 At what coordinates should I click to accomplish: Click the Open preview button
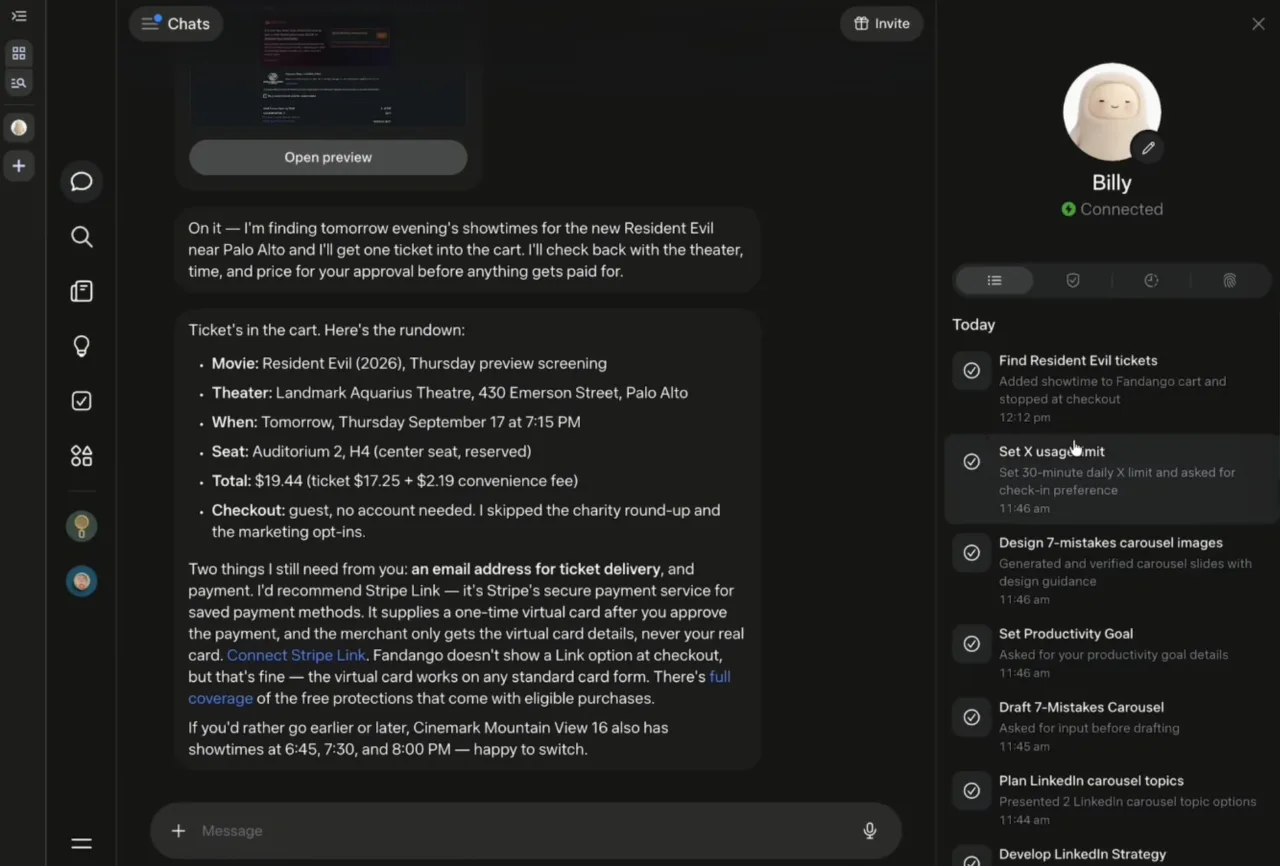coord(328,157)
